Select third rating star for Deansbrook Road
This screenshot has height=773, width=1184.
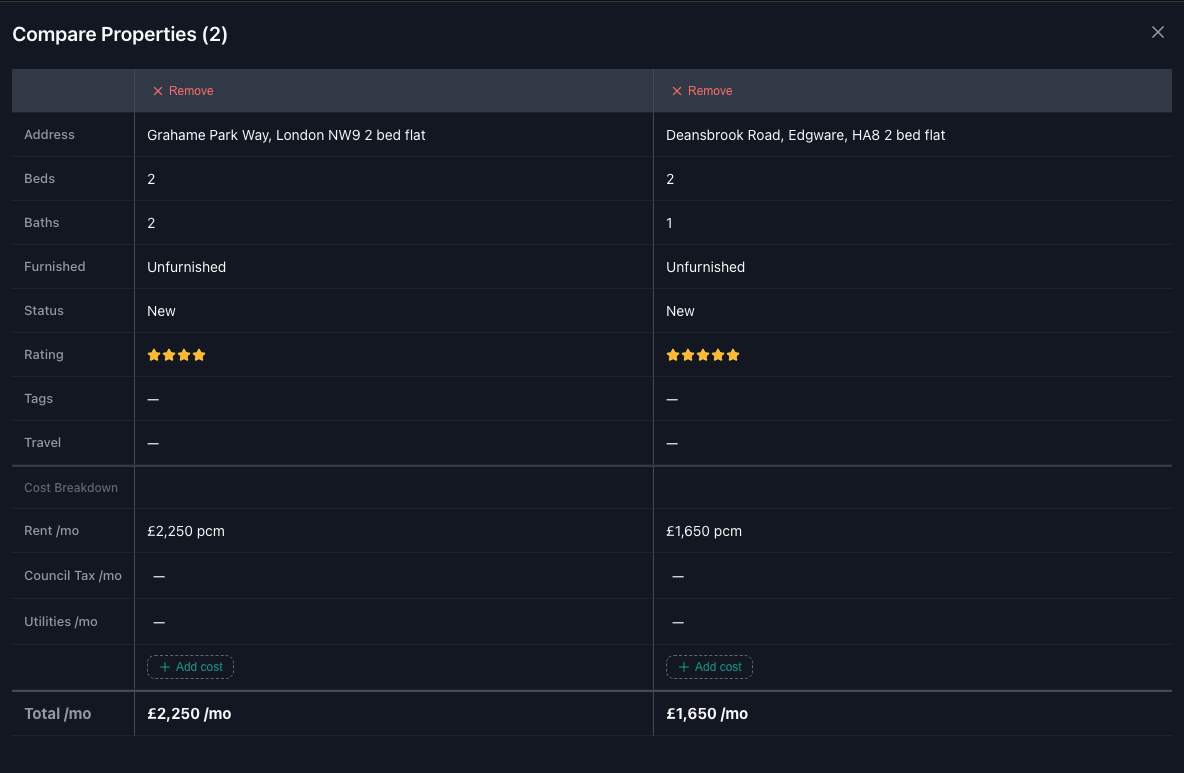click(x=703, y=355)
